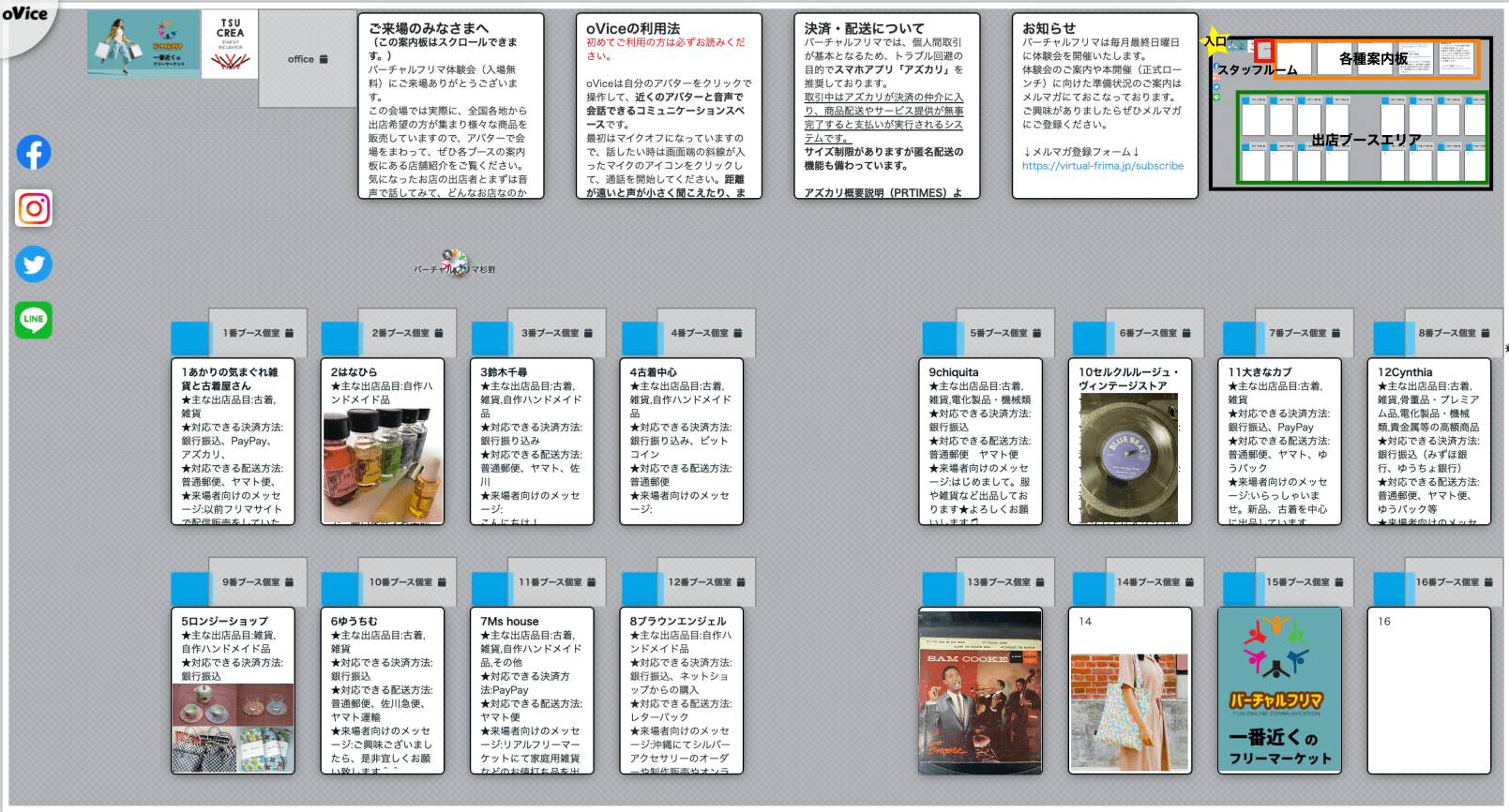Select the バーチャルフリマ杉野 avatar
The height and width of the screenshot is (812, 1509).
[455, 263]
